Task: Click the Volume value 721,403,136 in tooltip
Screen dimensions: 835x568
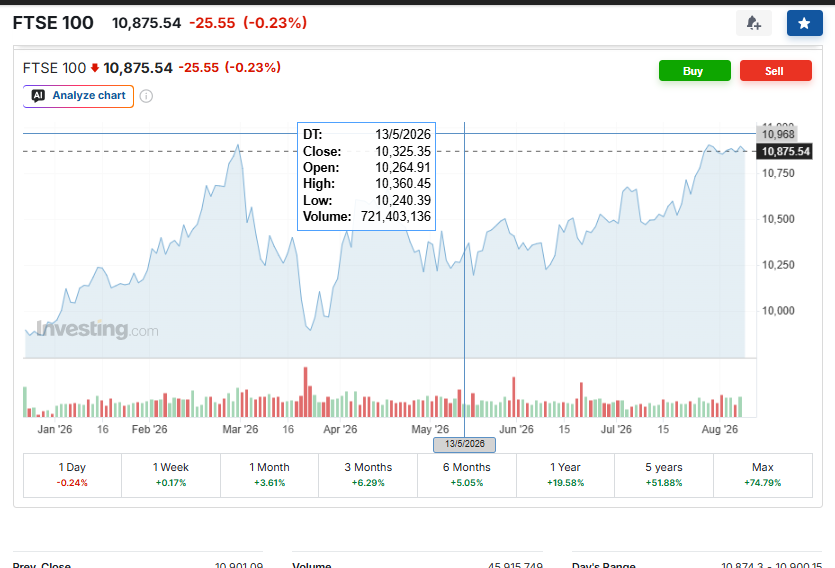Action: coord(396,217)
